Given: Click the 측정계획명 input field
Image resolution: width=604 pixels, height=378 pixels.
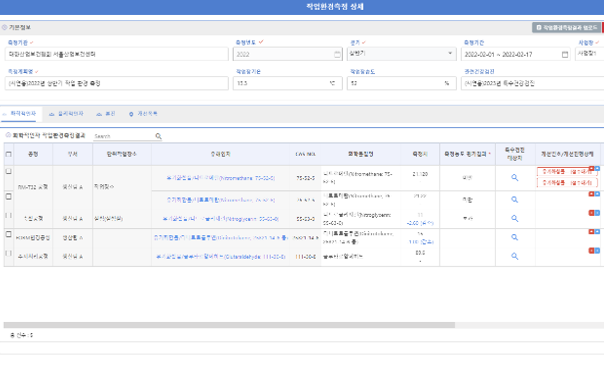Looking at the screenshot, I should coord(117,83).
